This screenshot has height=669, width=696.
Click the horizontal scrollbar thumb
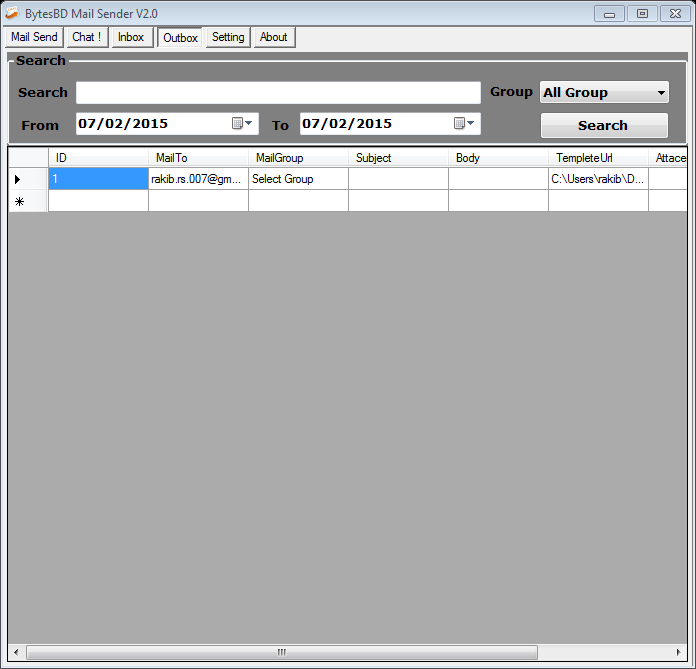[282, 652]
